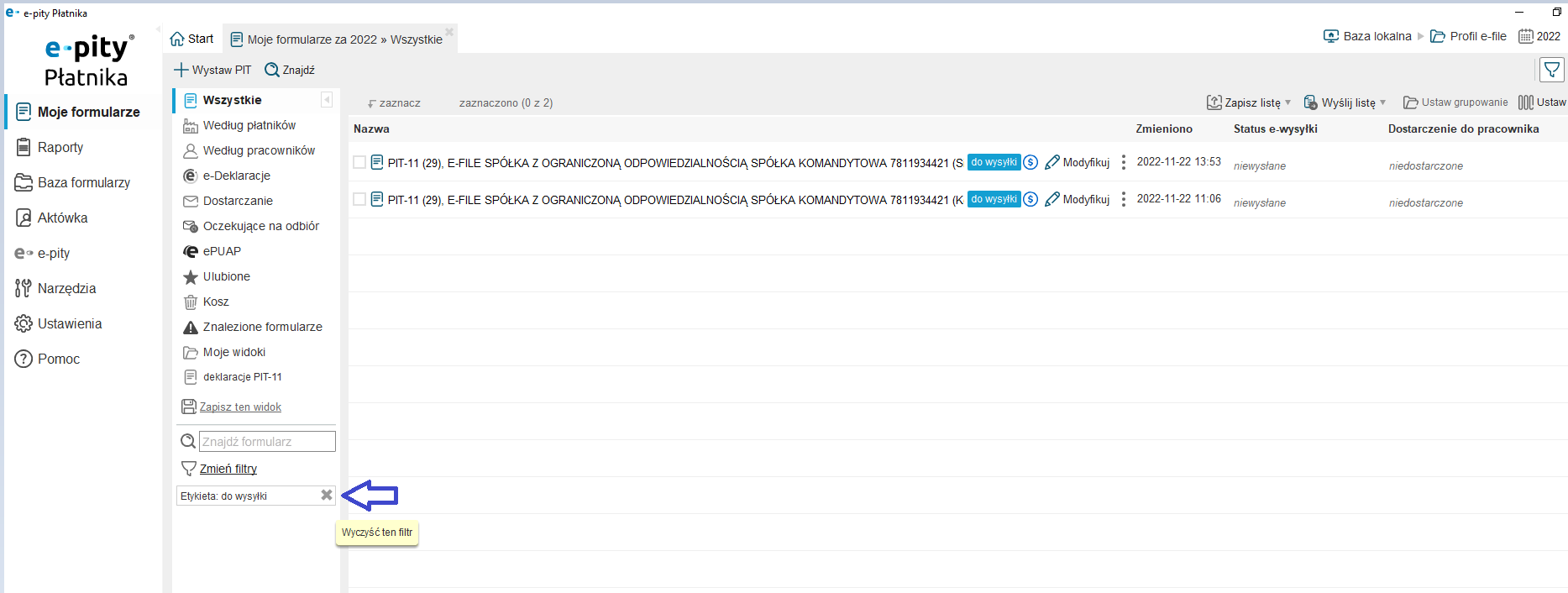Viewport: 1568px width, 593px height.
Task: Show Ulubione favorites
Action: (217, 276)
